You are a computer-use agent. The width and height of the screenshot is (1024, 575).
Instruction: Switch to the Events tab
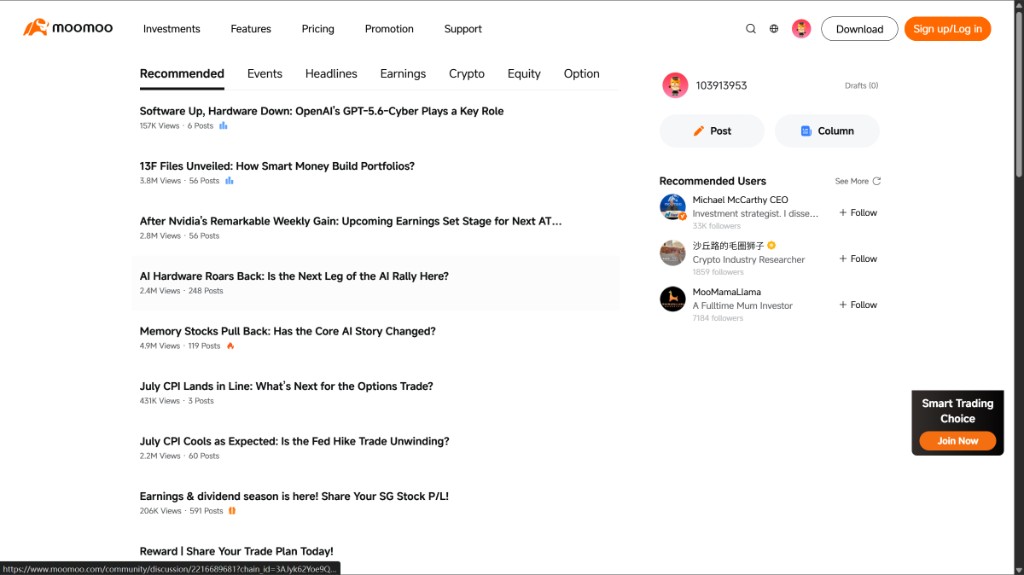[264, 74]
